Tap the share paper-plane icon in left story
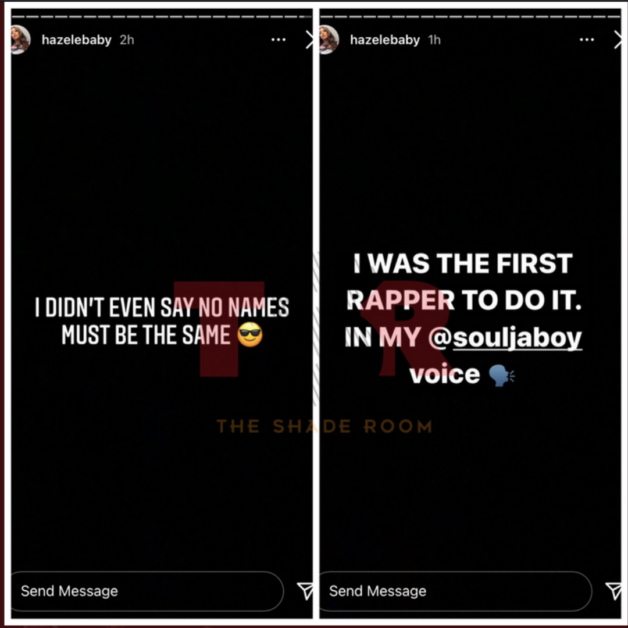Viewport: 628px width, 628px height. (305, 591)
